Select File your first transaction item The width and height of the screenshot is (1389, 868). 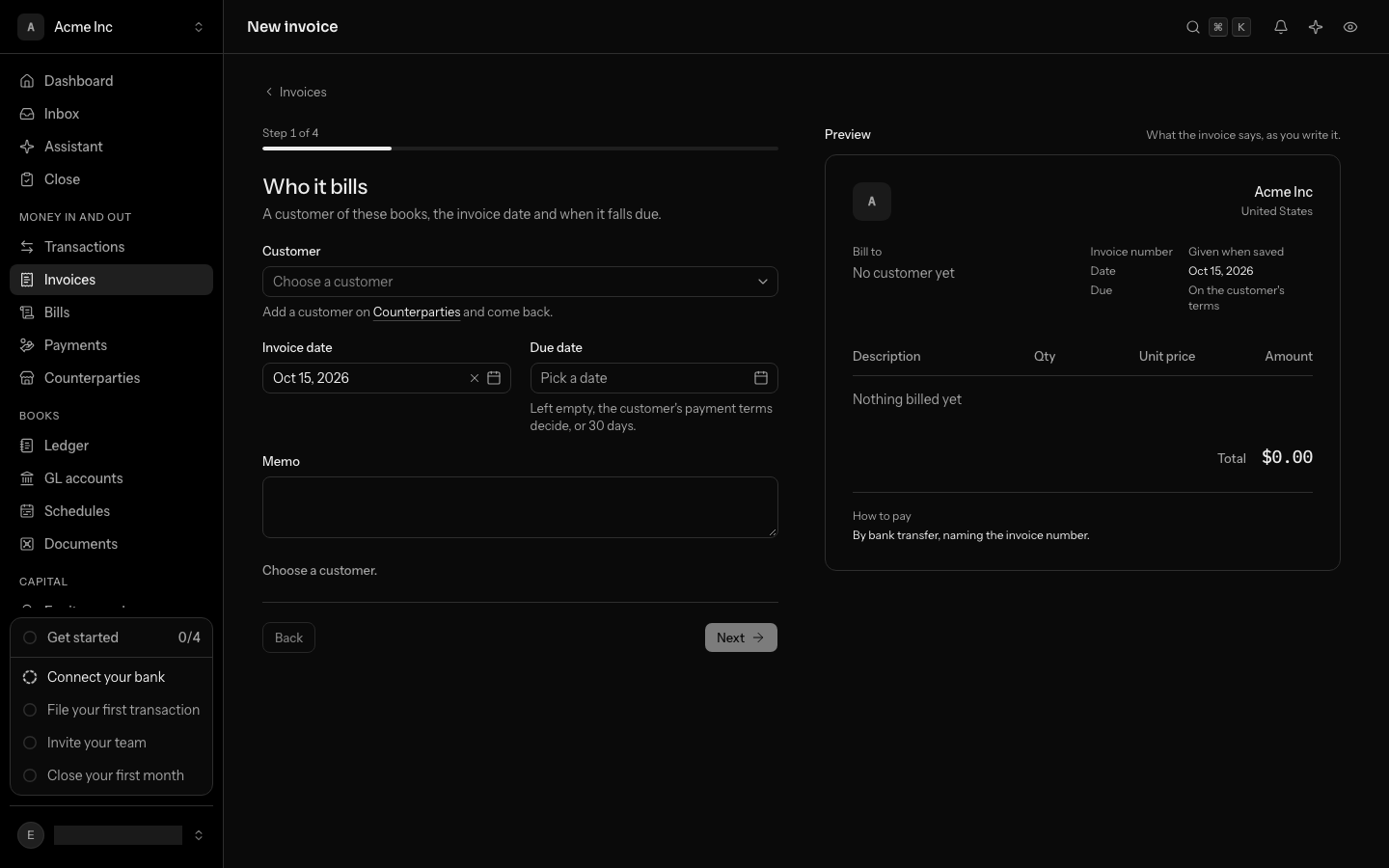coord(111,710)
